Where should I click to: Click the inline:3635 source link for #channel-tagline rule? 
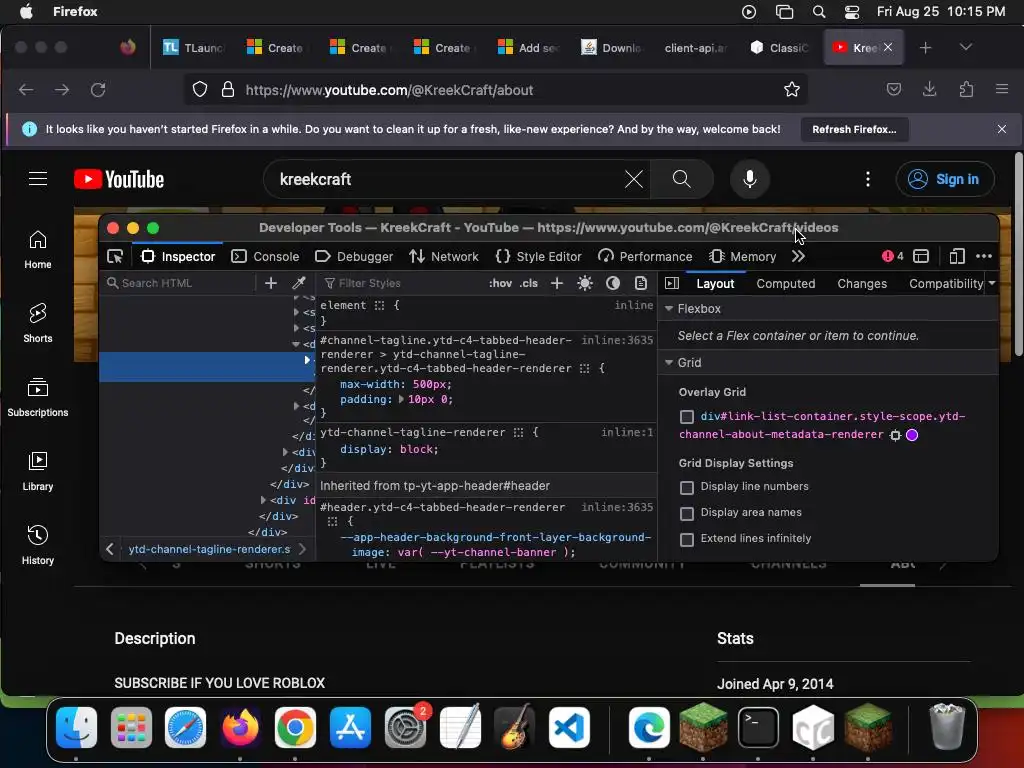click(617, 340)
